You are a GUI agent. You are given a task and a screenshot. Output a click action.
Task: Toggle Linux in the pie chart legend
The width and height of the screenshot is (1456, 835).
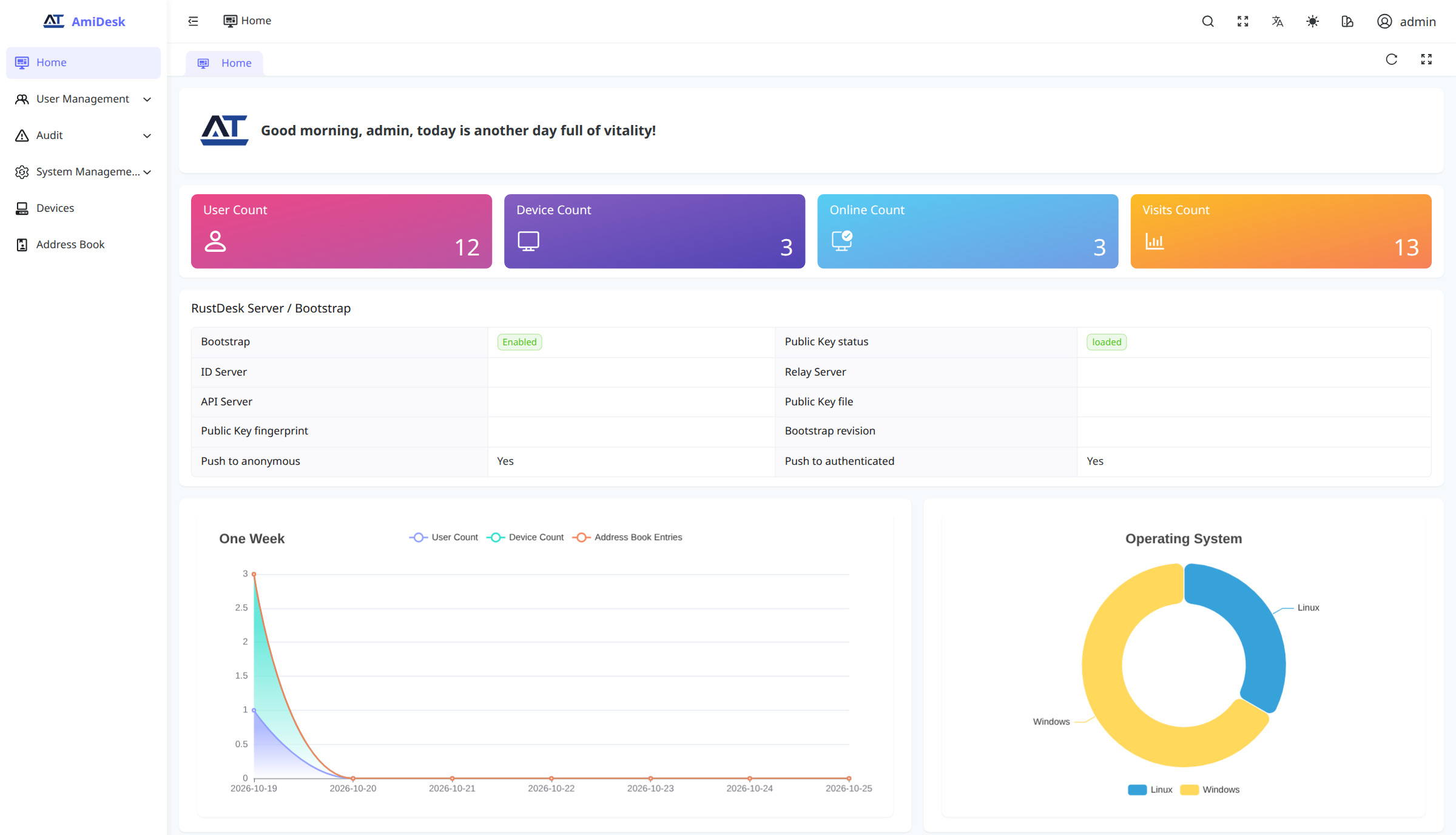(x=1150, y=789)
